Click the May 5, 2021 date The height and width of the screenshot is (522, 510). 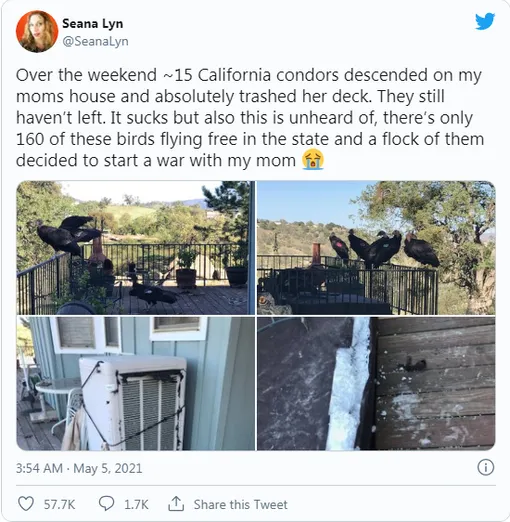pyautogui.click(x=108, y=468)
